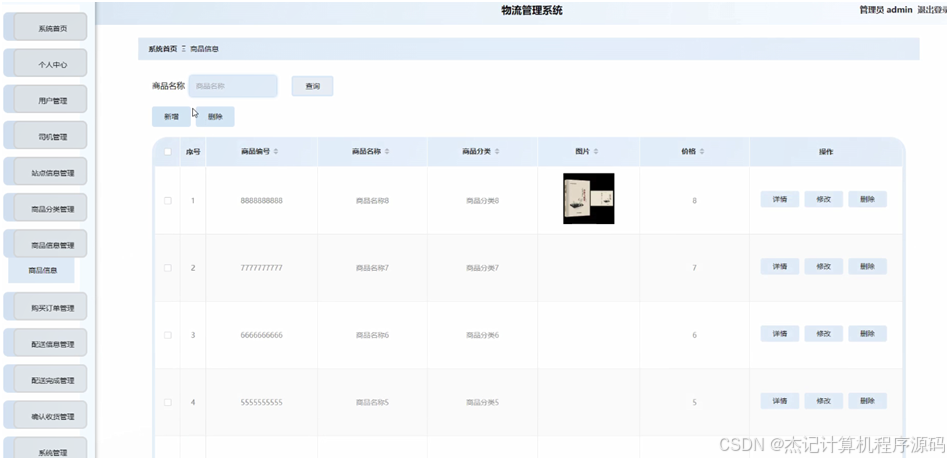Screen dimensions: 949x460
Task: Collapse the 商品信息管理 sidebar menu
Action: coord(50,245)
